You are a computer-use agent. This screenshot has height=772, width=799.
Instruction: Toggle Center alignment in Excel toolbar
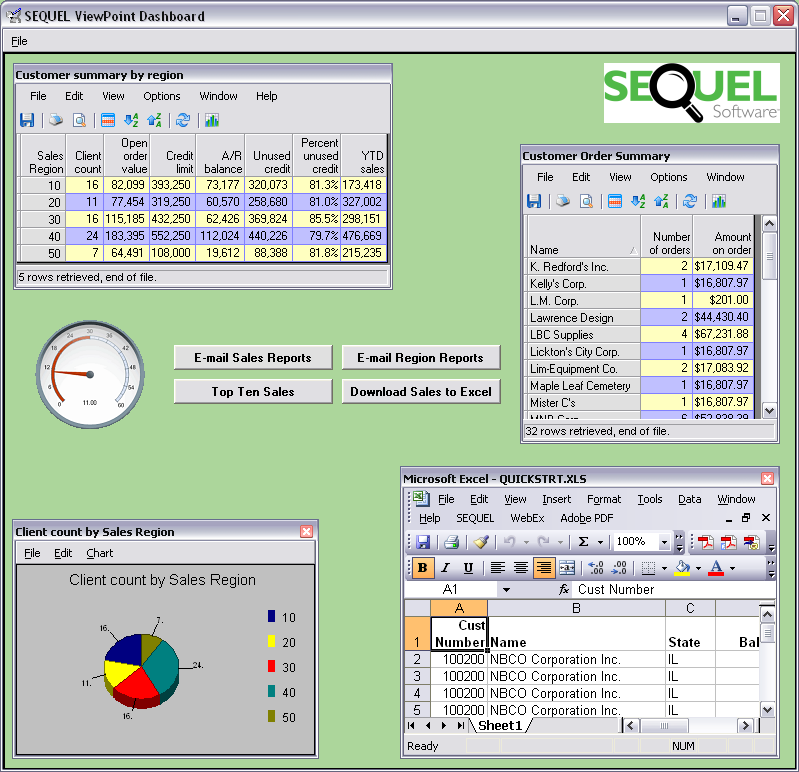tap(520, 568)
